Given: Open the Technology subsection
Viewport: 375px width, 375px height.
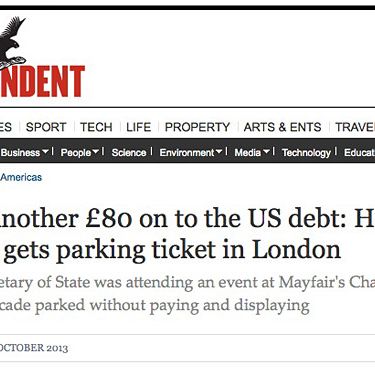Looking at the screenshot, I should 306,152.
